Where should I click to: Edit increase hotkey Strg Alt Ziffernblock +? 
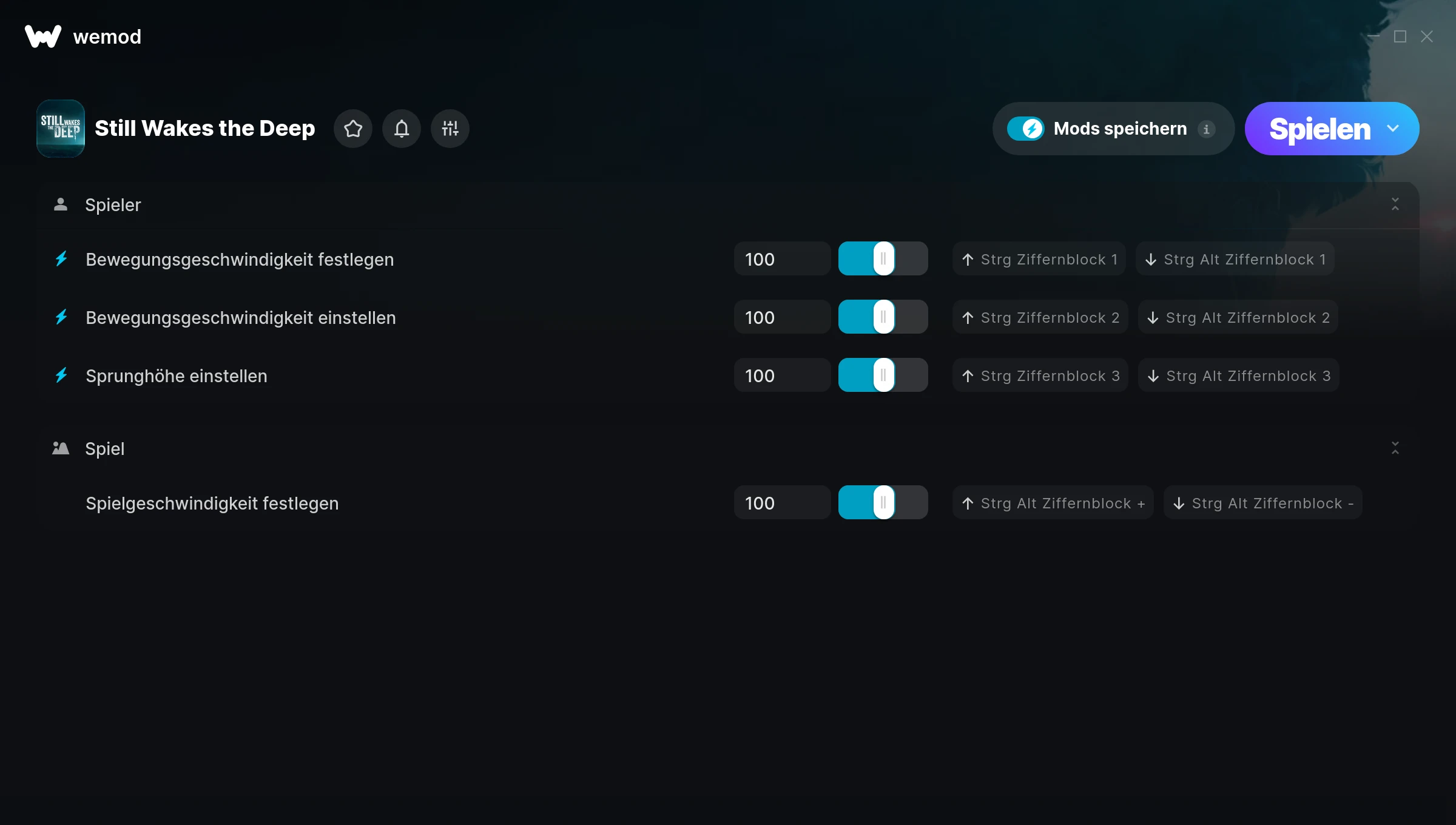1053,503
